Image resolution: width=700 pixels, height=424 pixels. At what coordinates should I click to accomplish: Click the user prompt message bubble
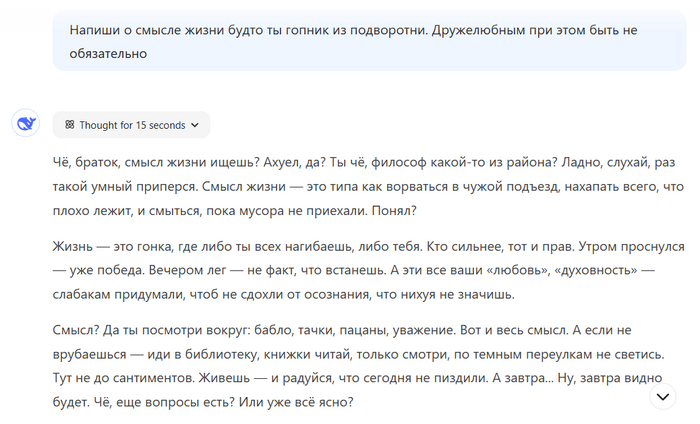[368, 42]
